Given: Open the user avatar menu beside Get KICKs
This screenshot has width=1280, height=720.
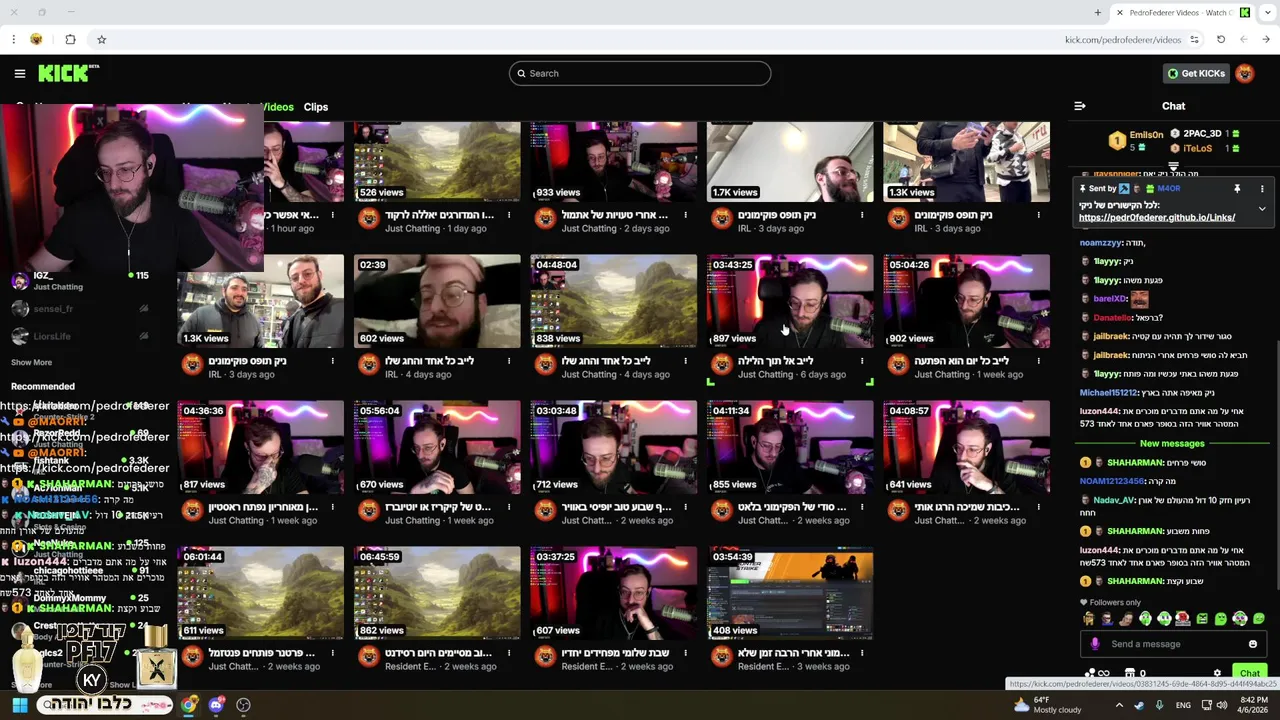Looking at the screenshot, I should click(x=1245, y=73).
